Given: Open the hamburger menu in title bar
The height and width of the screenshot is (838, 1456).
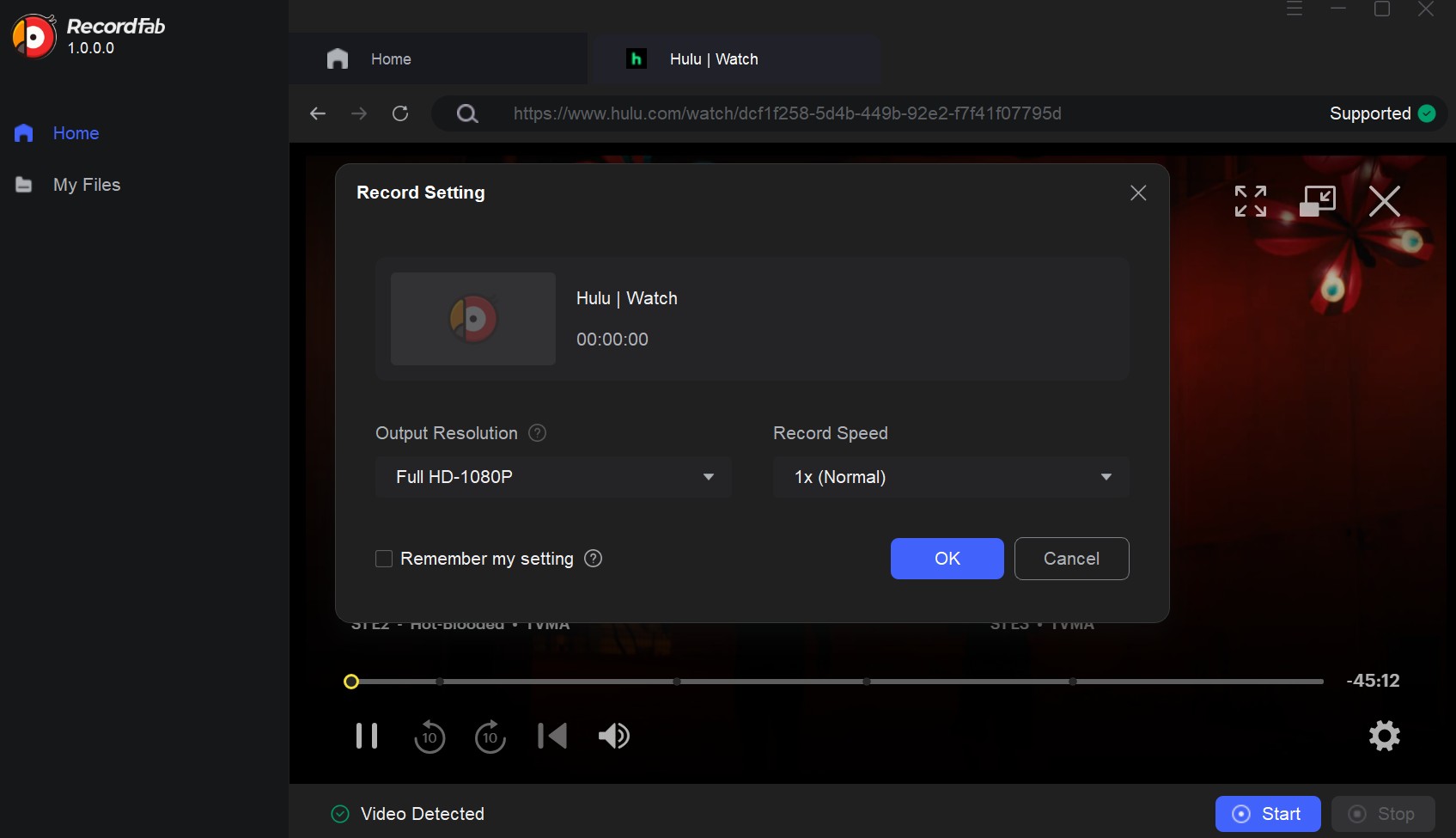Looking at the screenshot, I should click(x=1295, y=9).
